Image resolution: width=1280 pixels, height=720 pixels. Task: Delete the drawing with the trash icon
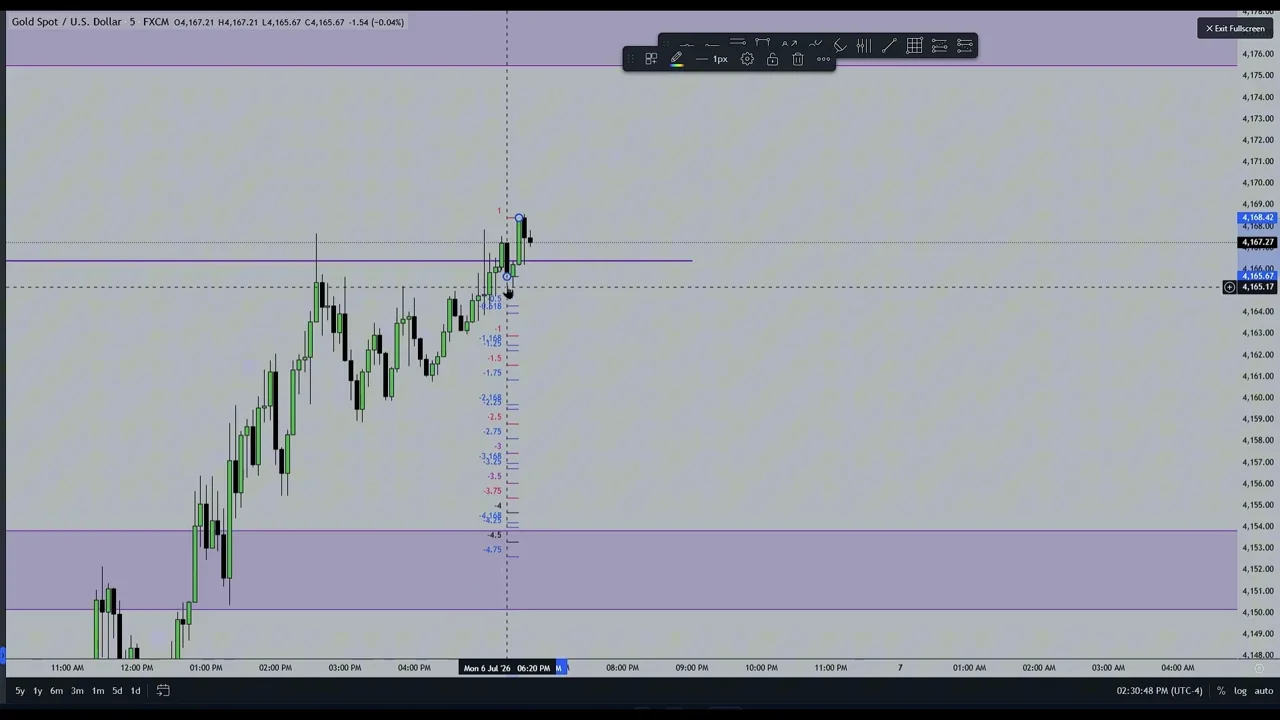798,59
